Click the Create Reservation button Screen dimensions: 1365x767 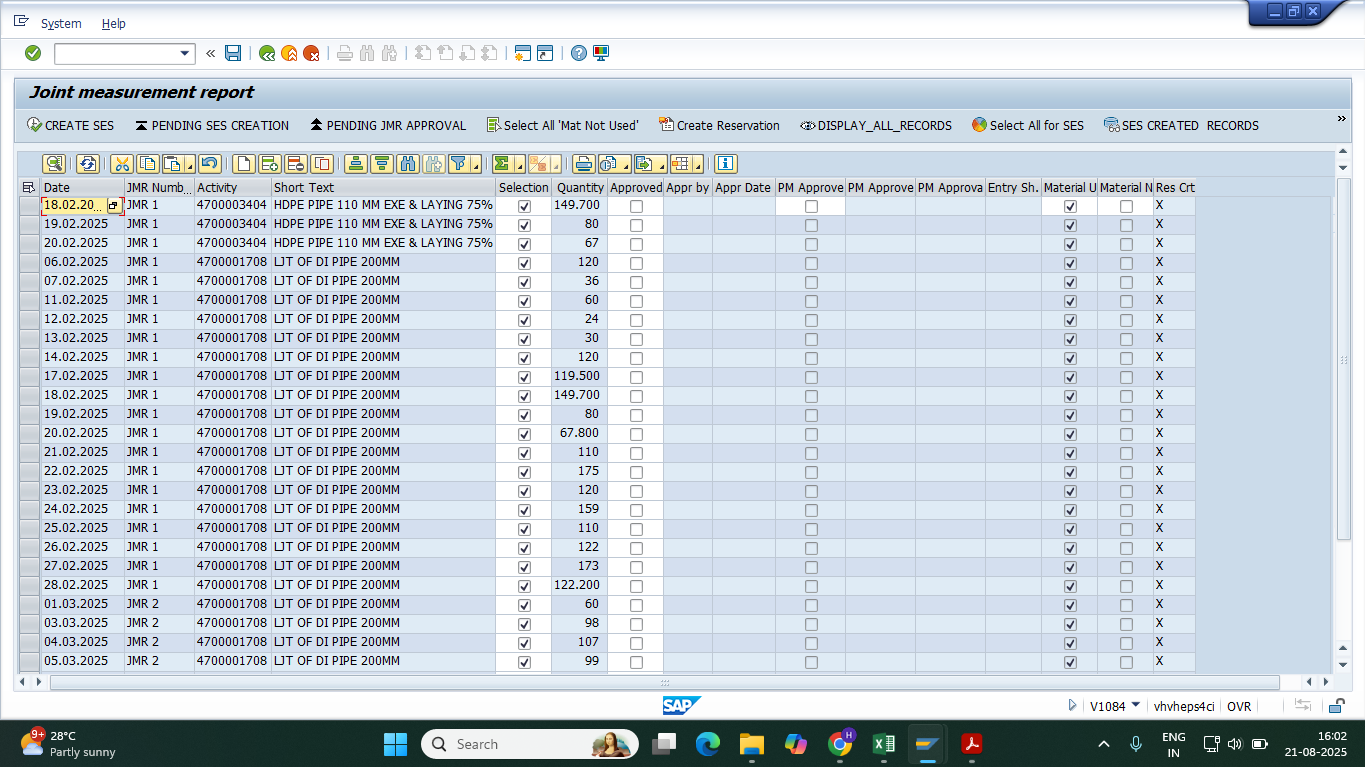coord(719,125)
